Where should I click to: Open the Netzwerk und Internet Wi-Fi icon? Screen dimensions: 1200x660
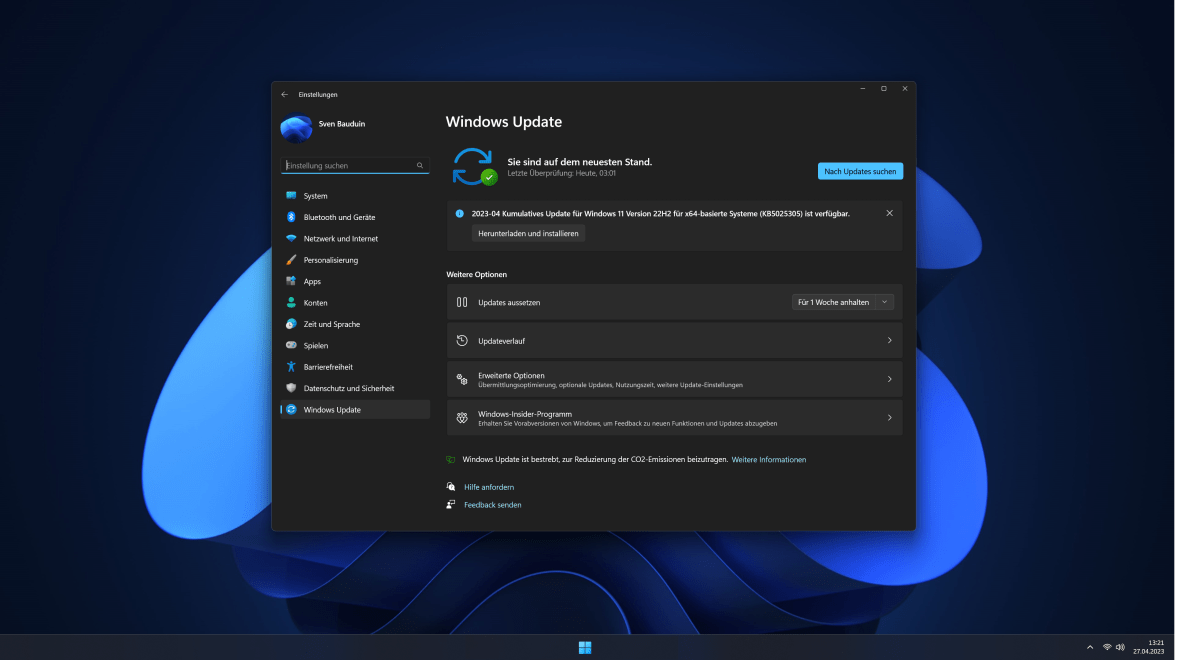[291, 239]
